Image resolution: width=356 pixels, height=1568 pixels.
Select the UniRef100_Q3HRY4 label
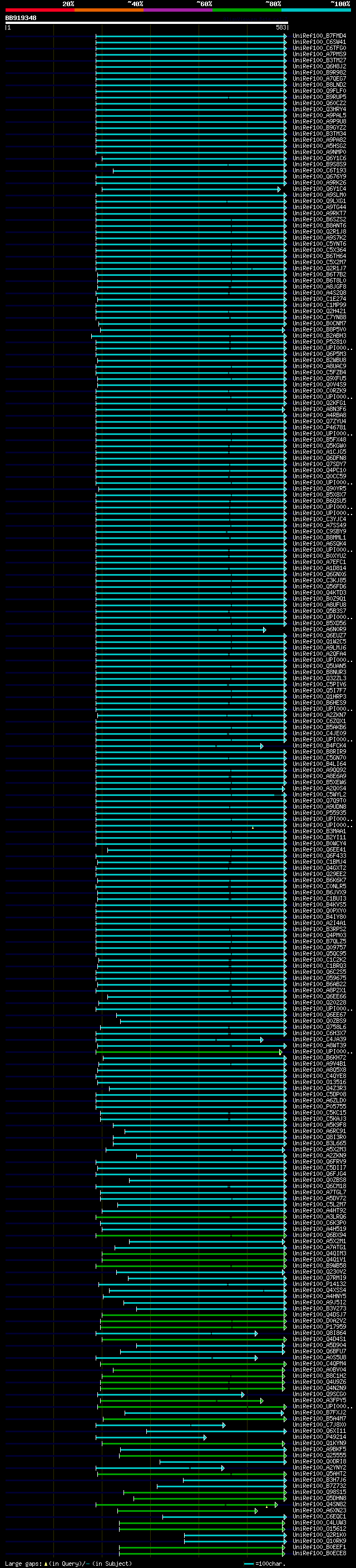tap(319, 110)
